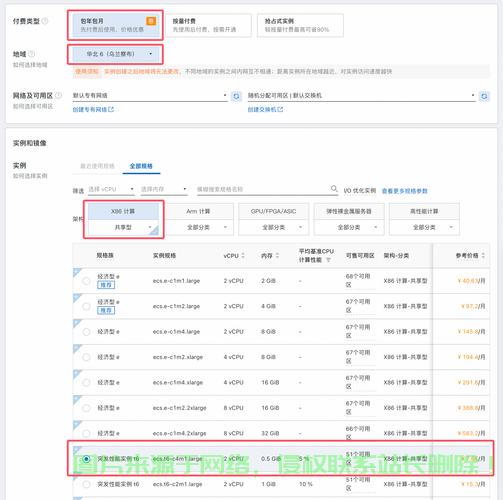
Task: Choose 按量付费 billing type
Action: click(208, 25)
